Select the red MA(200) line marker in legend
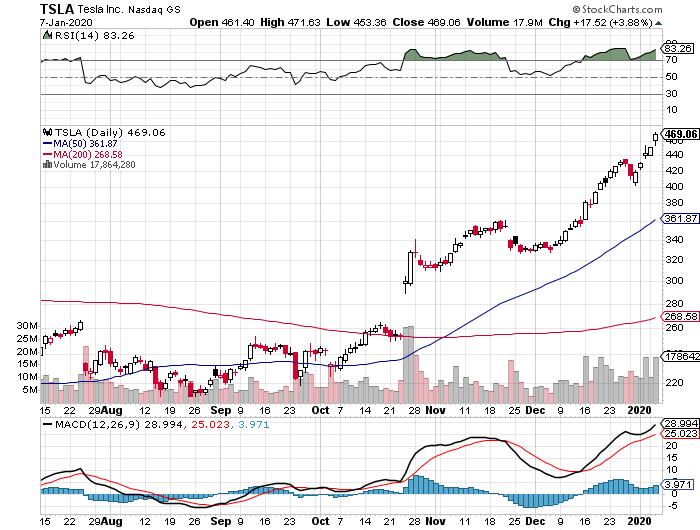The width and height of the screenshot is (700, 530). click(47, 154)
